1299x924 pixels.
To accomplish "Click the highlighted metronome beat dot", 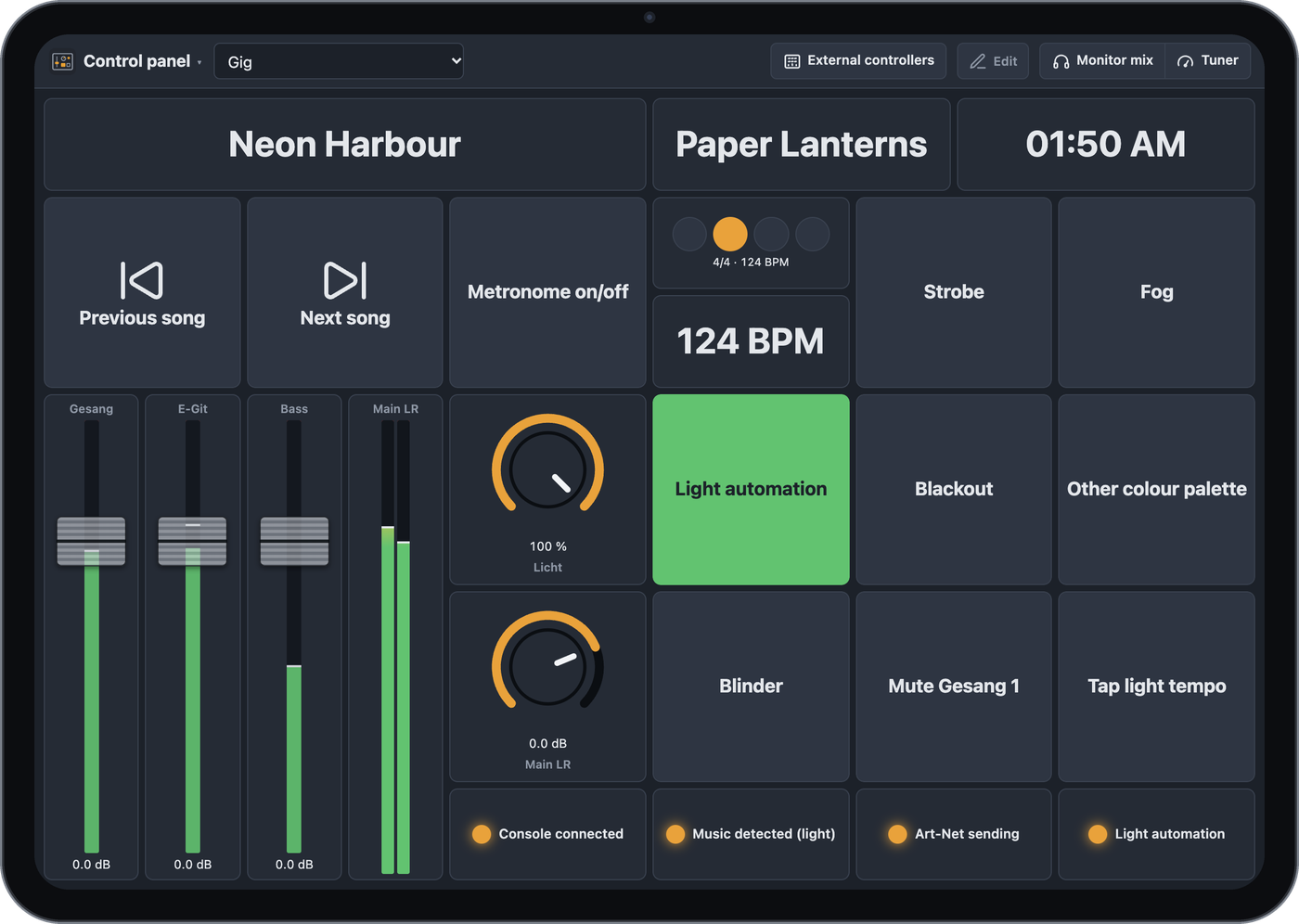I will [x=730, y=234].
